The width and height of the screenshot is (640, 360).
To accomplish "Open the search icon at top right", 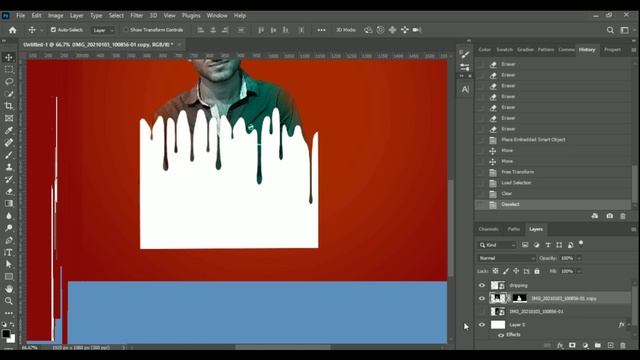I will coord(610,30).
